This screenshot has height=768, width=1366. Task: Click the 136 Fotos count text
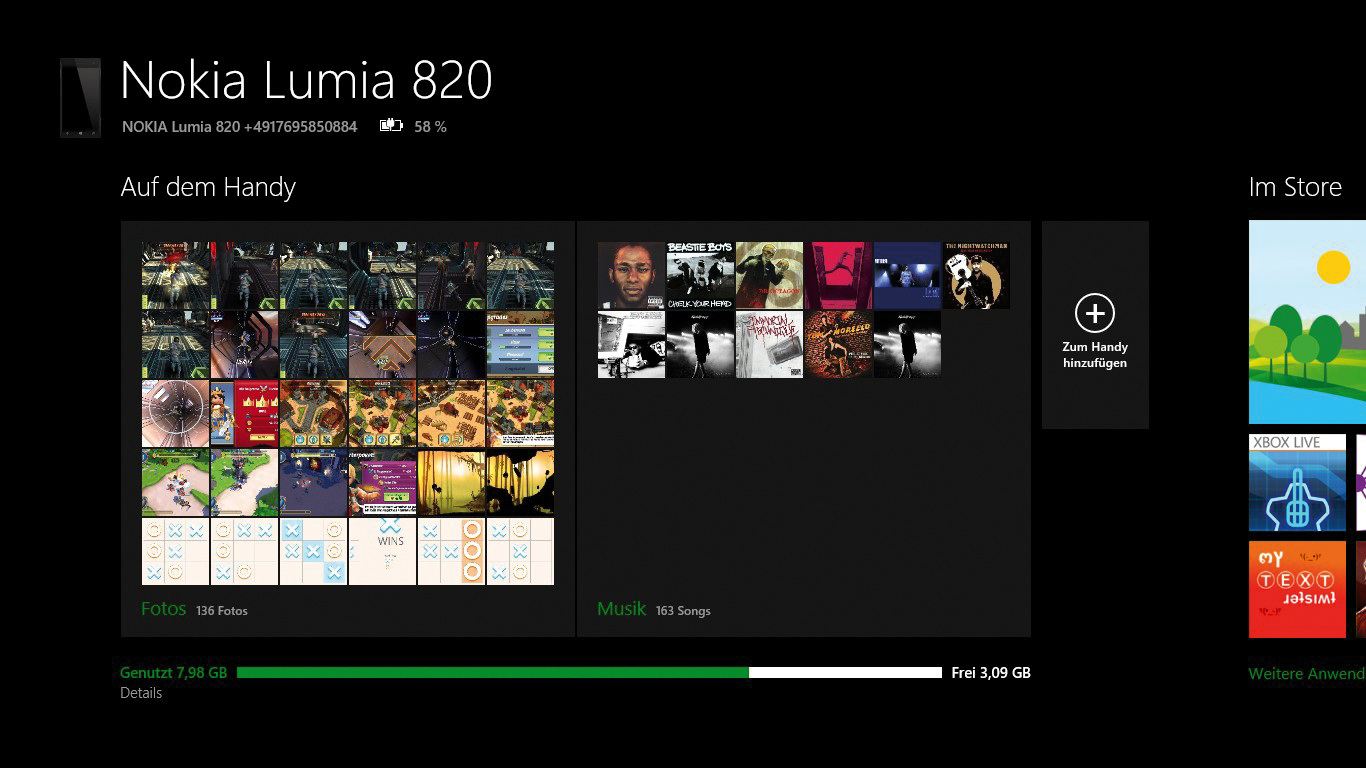point(222,610)
